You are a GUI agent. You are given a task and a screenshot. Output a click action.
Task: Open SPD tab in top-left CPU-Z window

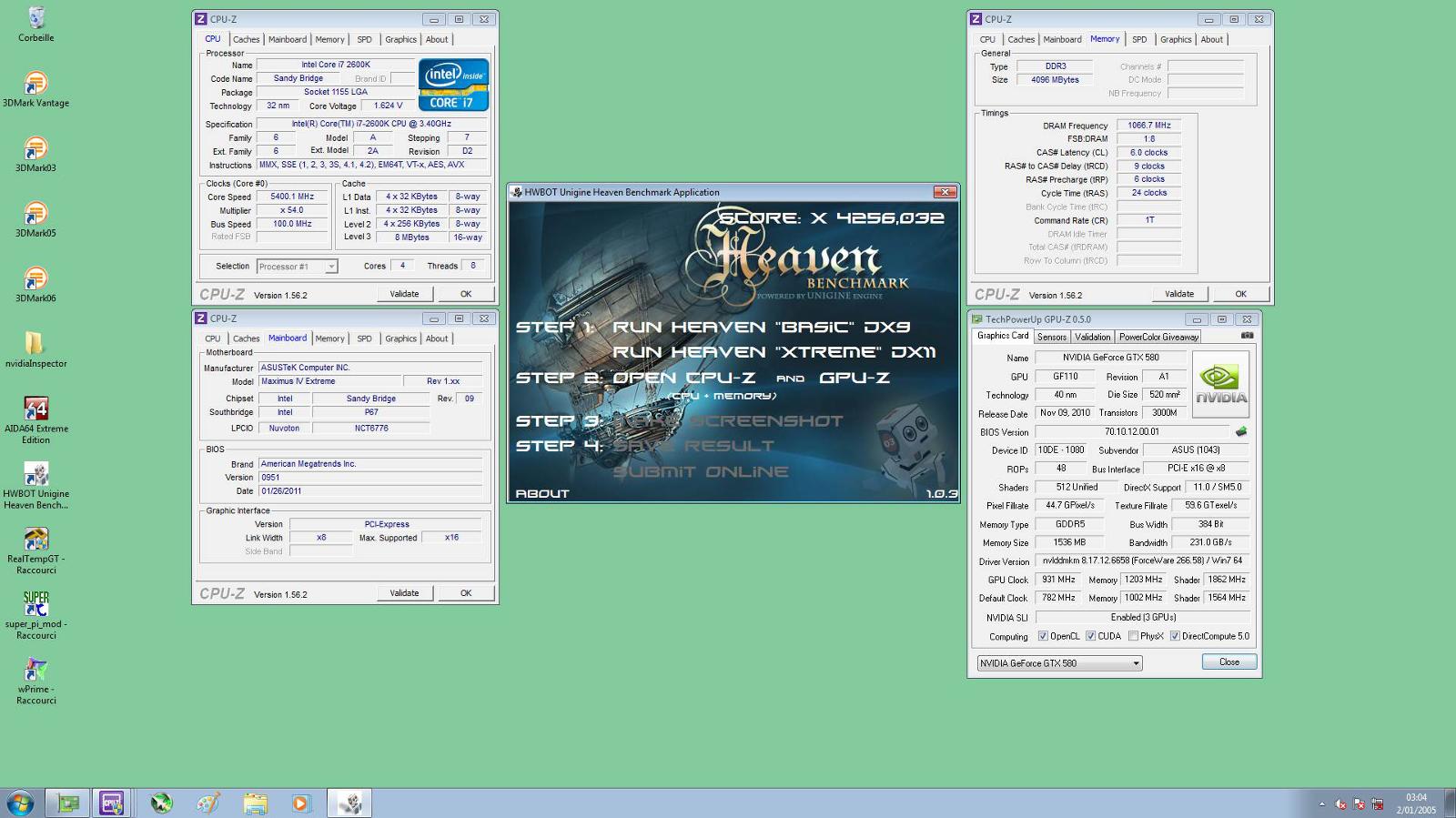[364, 39]
